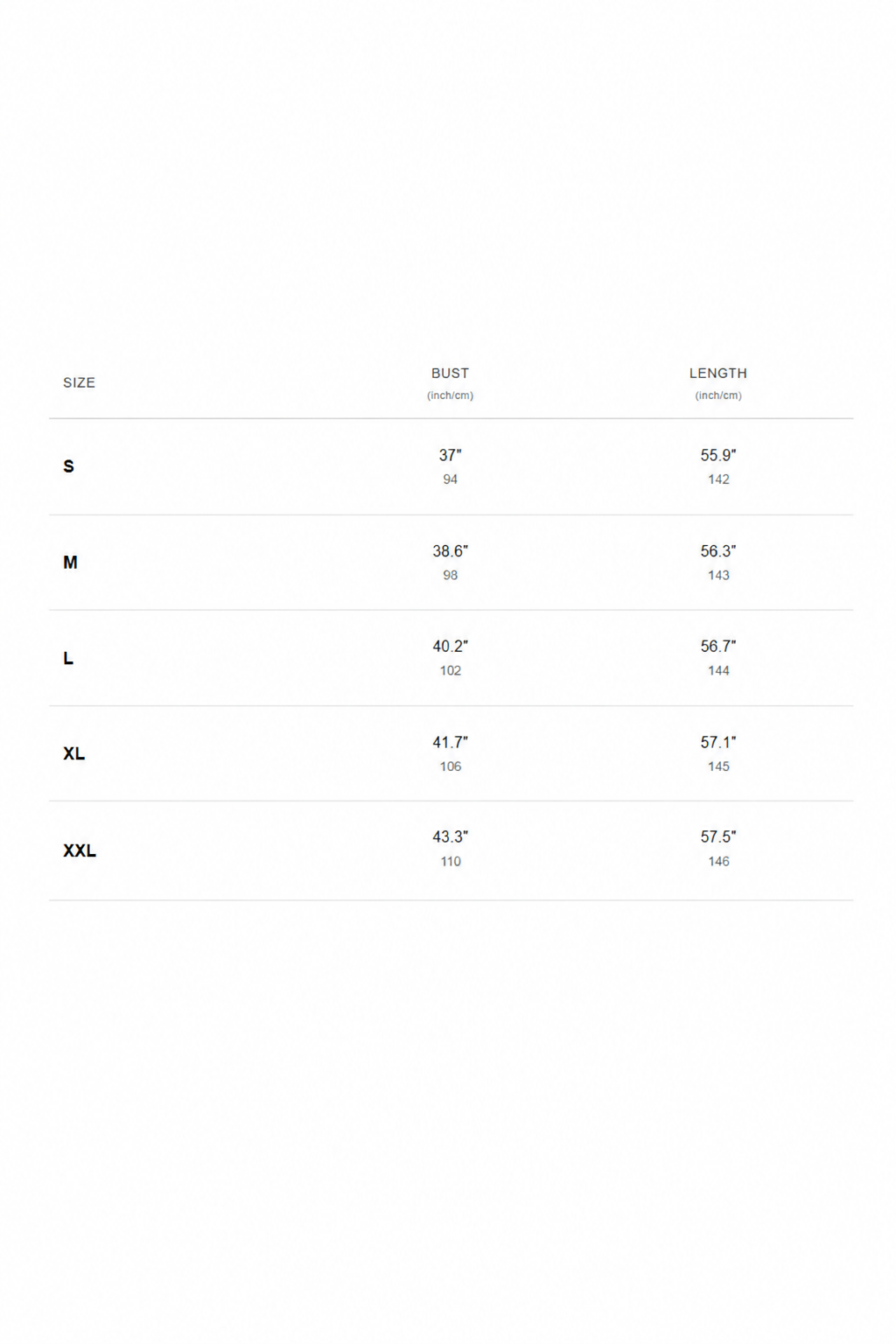Click the 110 cm bust value
This screenshot has height=1344, width=896.
pyautogui.click(x=451, y=862)
